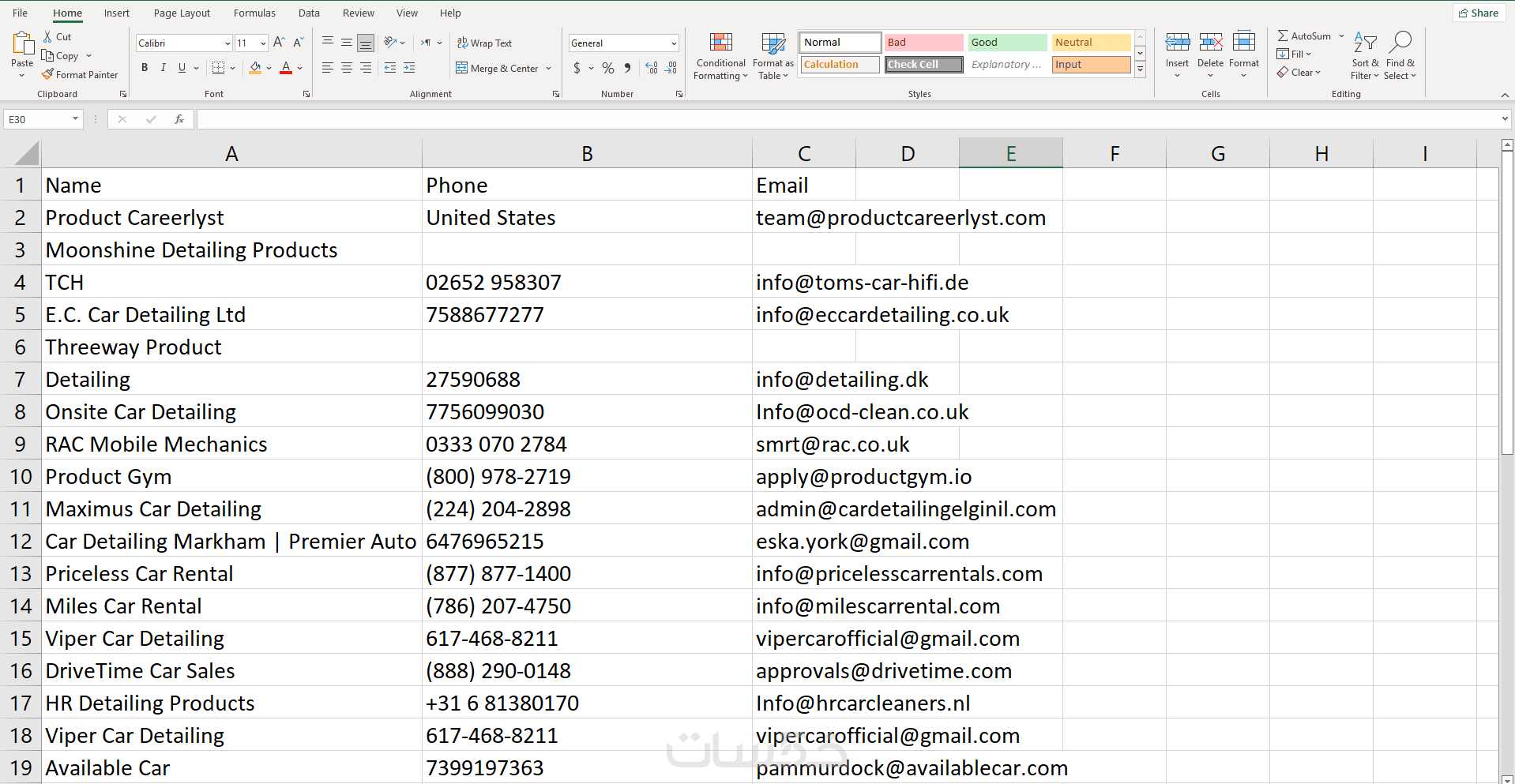Open the Borders icon in Font group
The image size is (1515, 784).
pyautogui.click(x=219, y=68)
